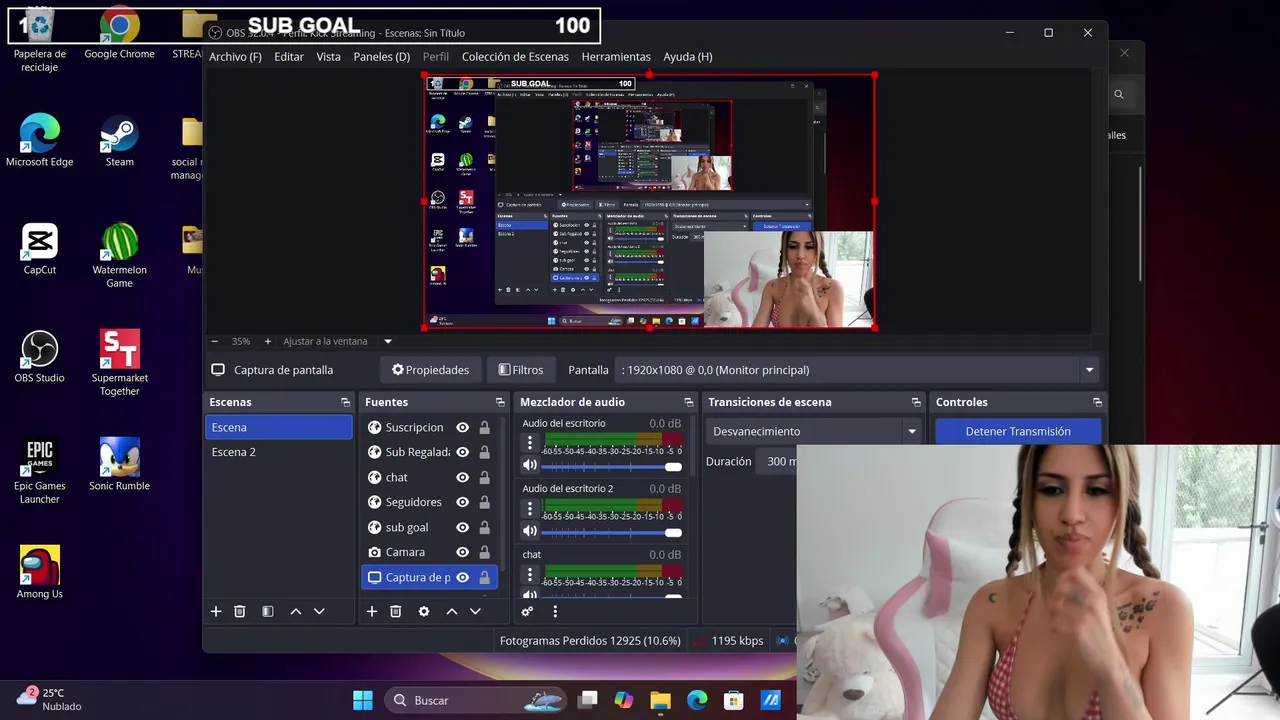
Task: Open Filtros for selected source
Action: pos(521,370)
